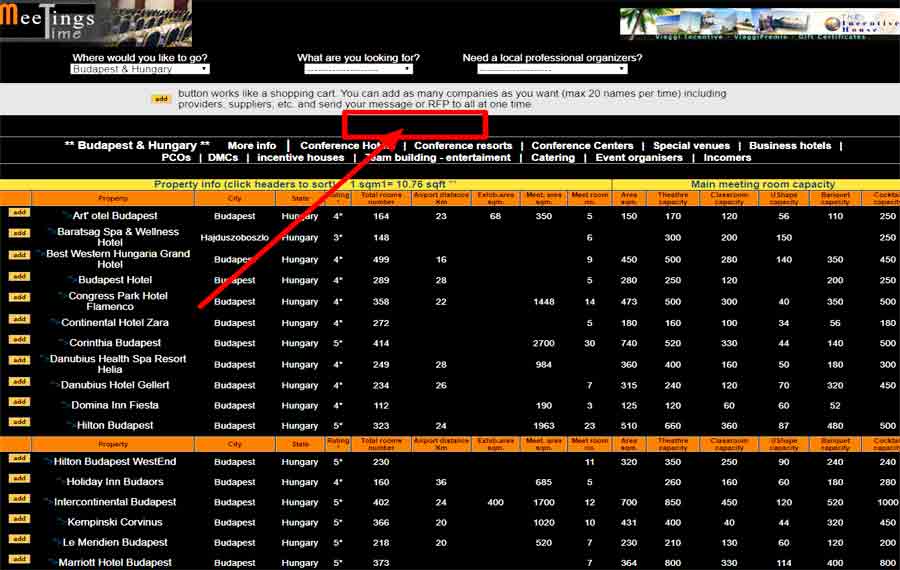Open Holiday Inn Budaors property link

(115, 482)
